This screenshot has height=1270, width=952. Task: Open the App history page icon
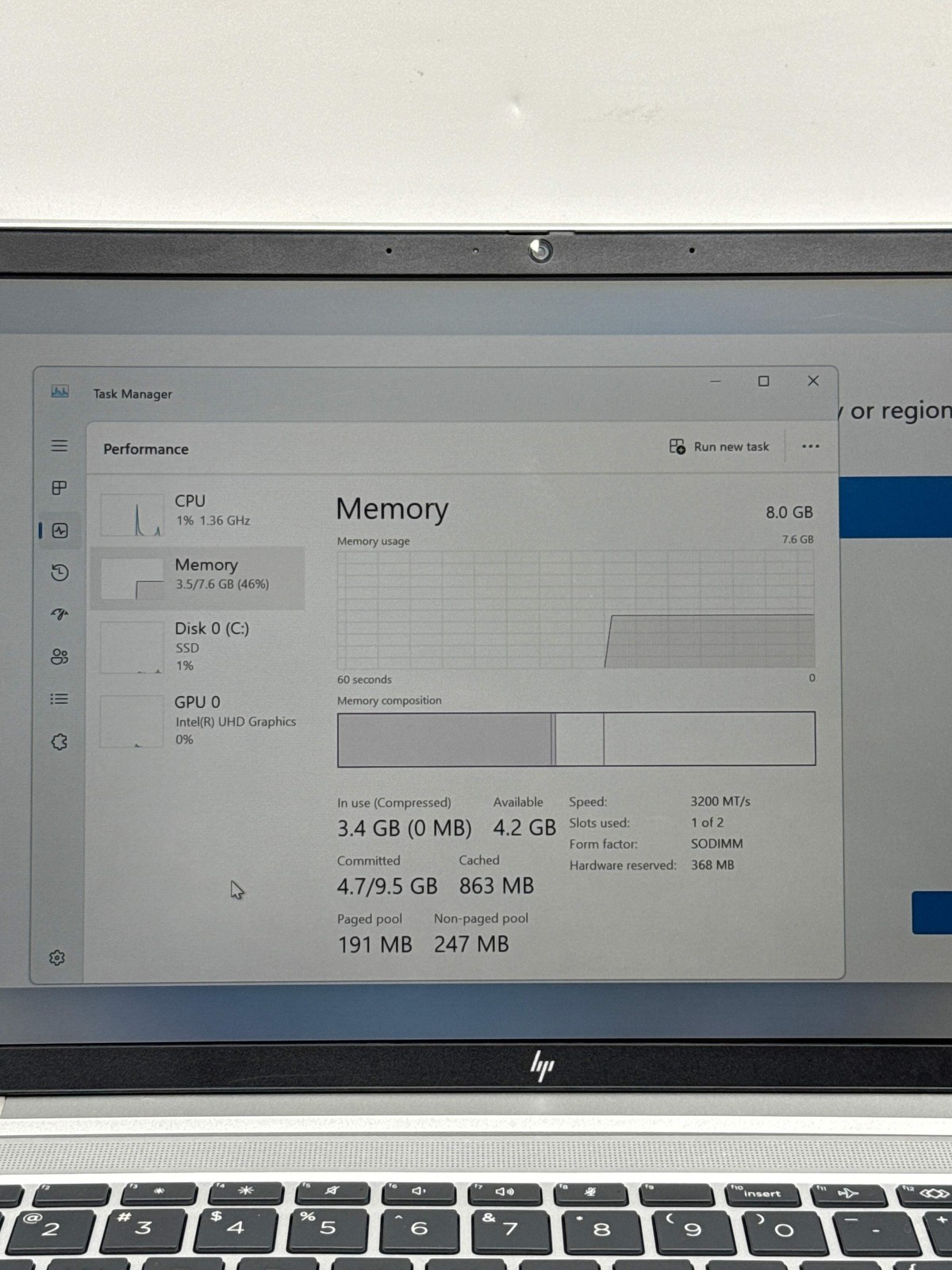(x=59, y=572)
